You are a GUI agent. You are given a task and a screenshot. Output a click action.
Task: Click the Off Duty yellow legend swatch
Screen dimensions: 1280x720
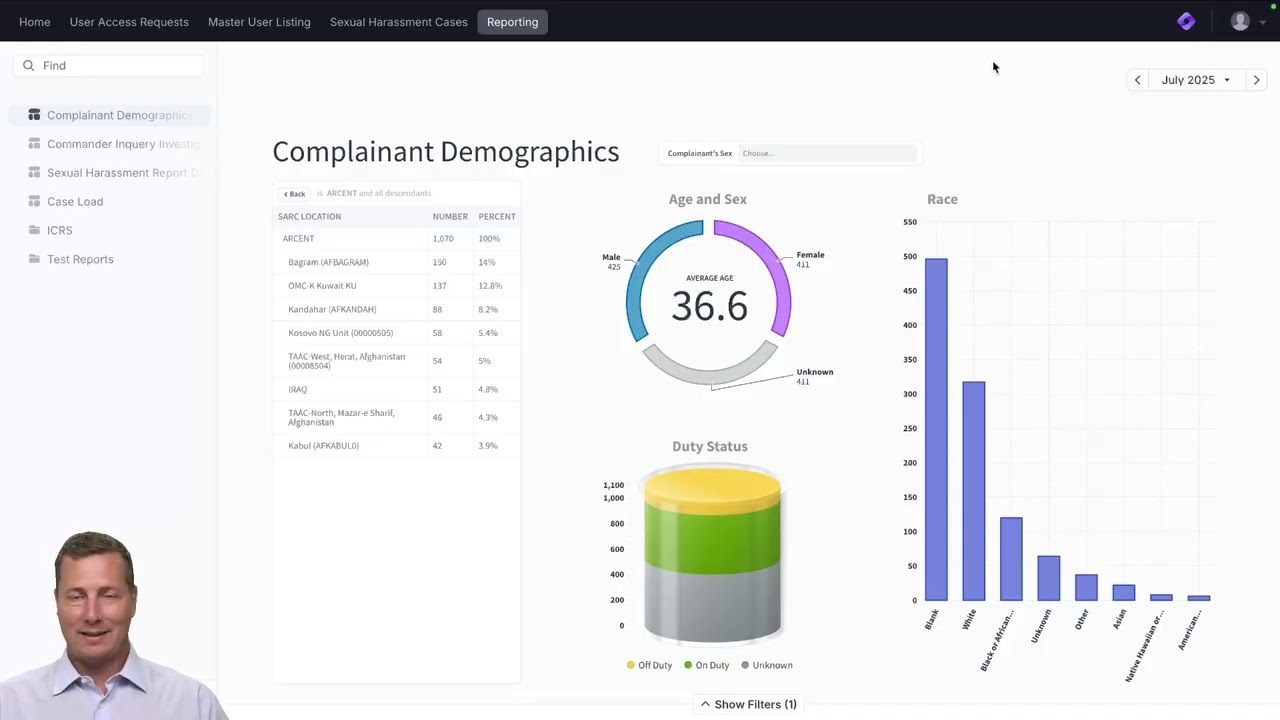pyautogui.click(x=631, y=665)
